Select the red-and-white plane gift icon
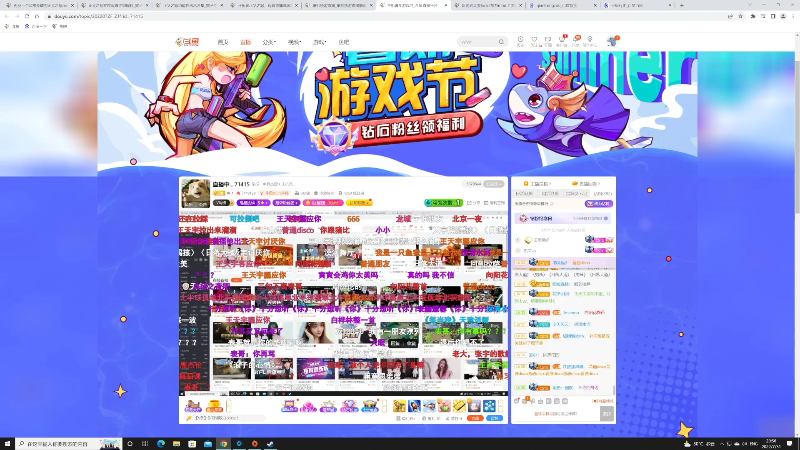The width and height of the screenshot is (800, 450). pyautogui.click(x=429, y=406)
